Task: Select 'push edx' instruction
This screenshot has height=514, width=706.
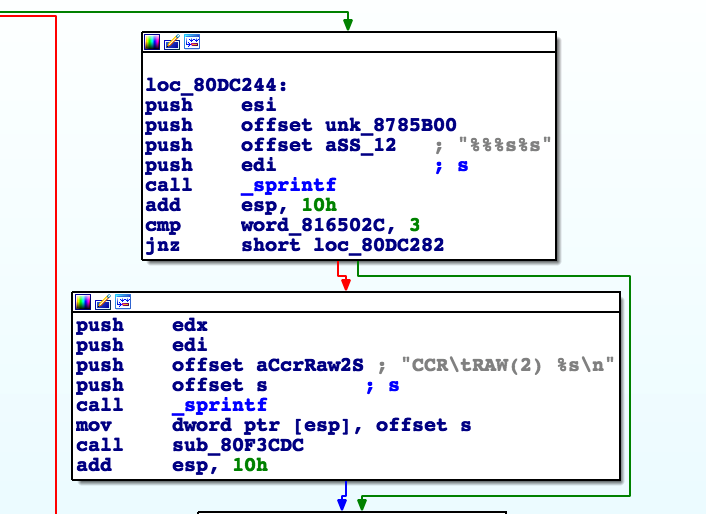Action: point(142,325)
